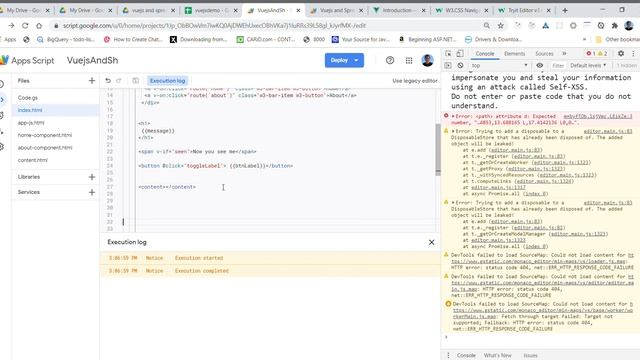Screen dimensions: 640x360
Task: Open the What's New drawer tab
Action: coord(498,356)
